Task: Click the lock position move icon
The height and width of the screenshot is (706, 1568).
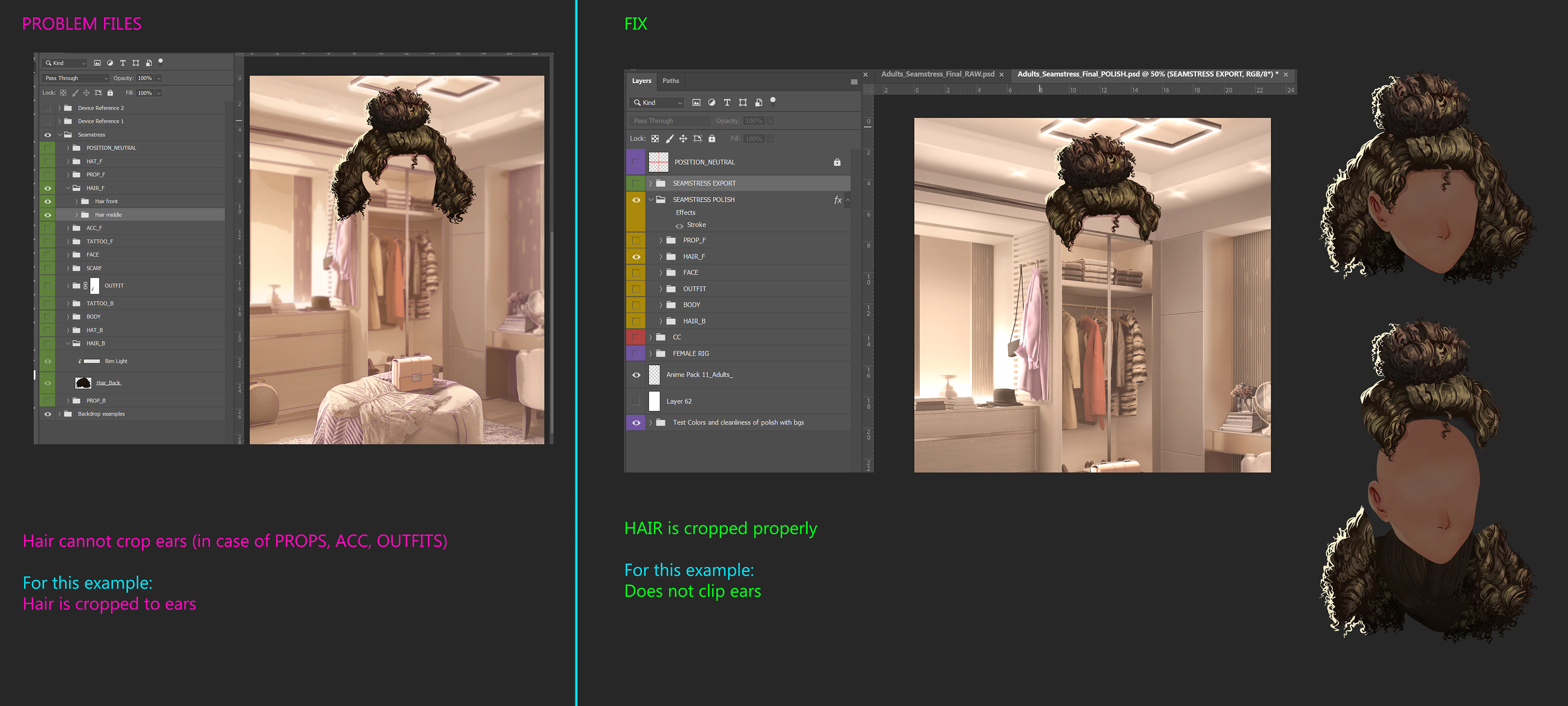Action: (x=683, y=139)
